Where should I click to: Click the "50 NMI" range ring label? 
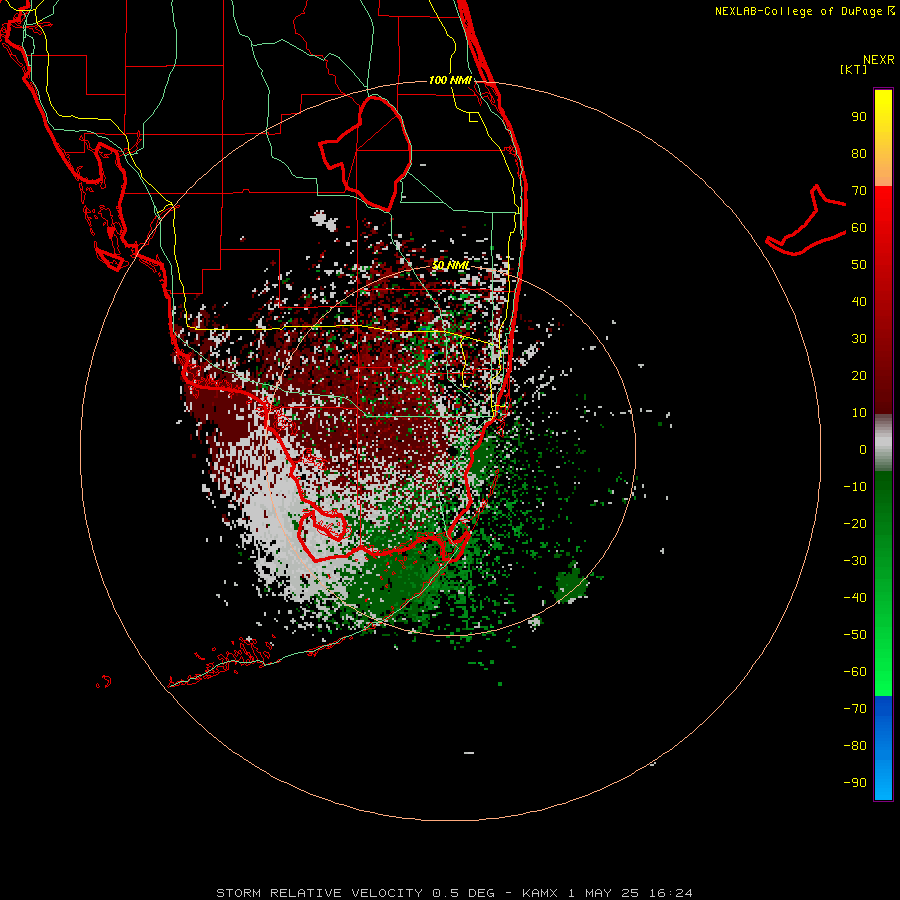[451, 265]
